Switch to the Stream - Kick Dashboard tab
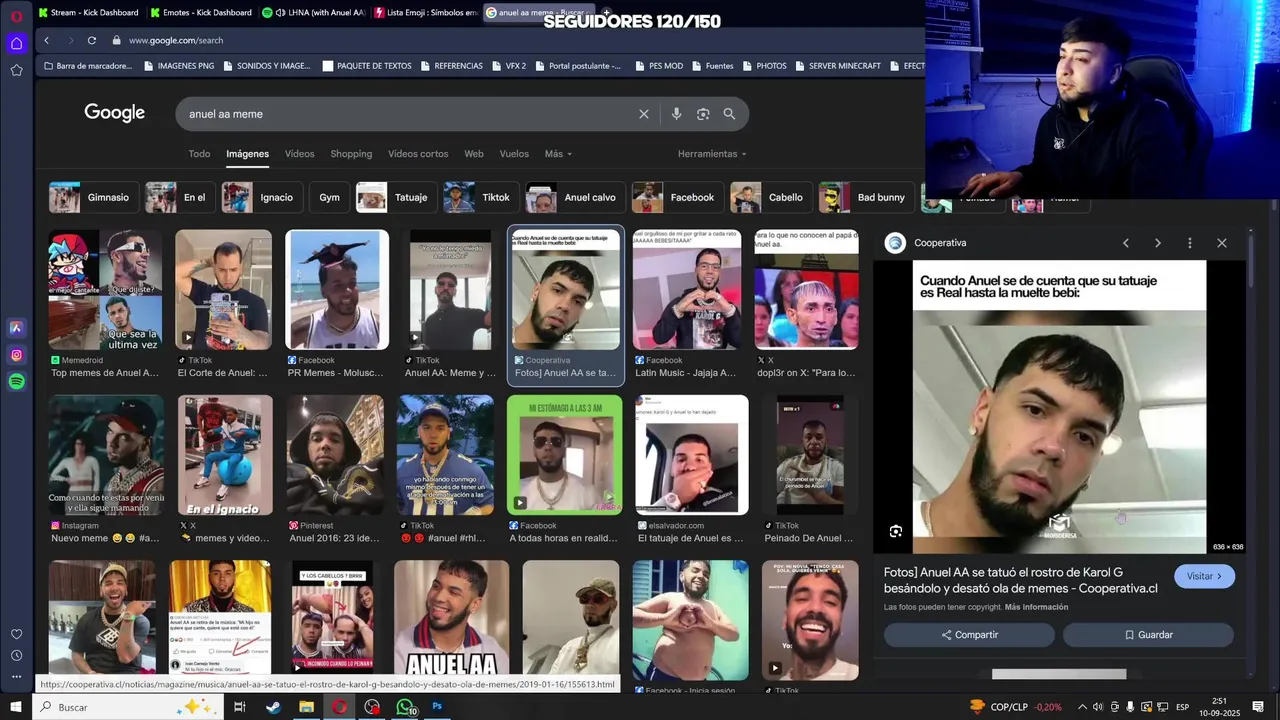 tap(88, 12)
